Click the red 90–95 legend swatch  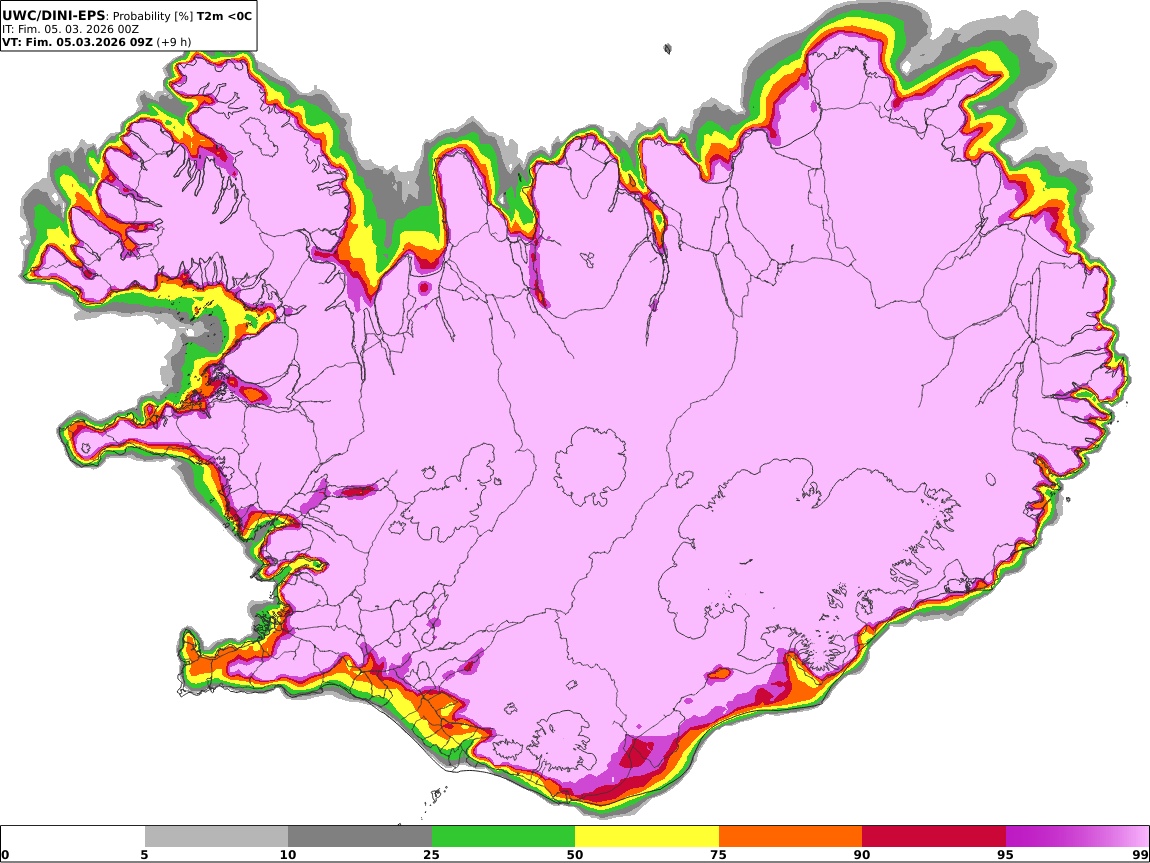934,836
